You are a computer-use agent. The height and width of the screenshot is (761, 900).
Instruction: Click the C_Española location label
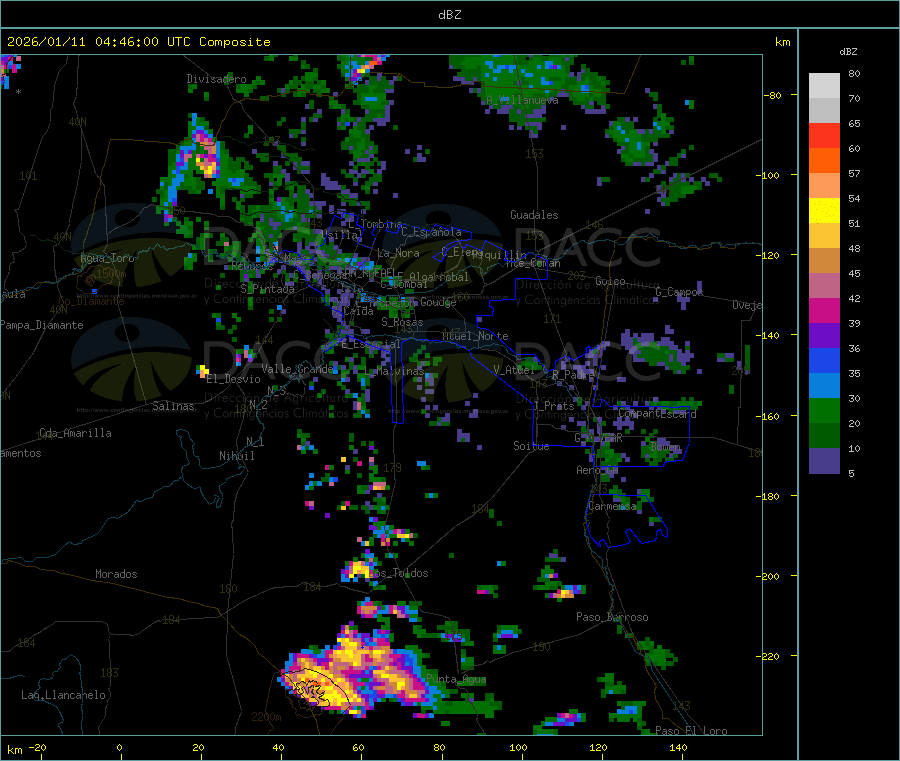pos(431,232)
